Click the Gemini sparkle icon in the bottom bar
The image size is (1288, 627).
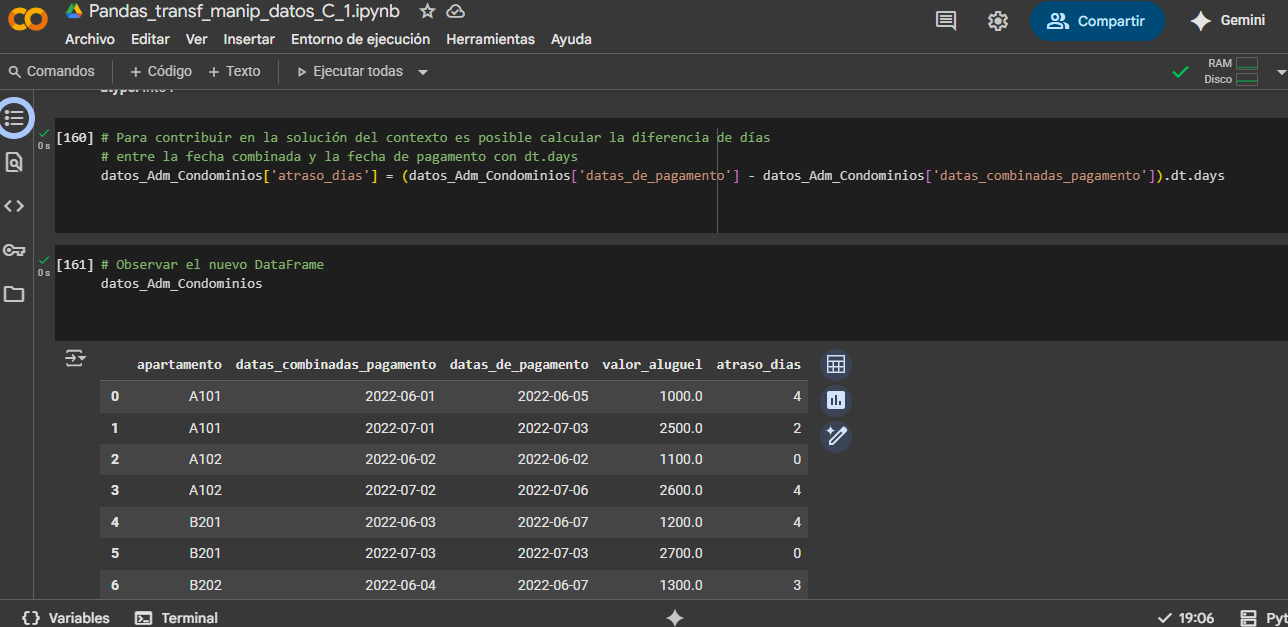[x=675, y=618]
